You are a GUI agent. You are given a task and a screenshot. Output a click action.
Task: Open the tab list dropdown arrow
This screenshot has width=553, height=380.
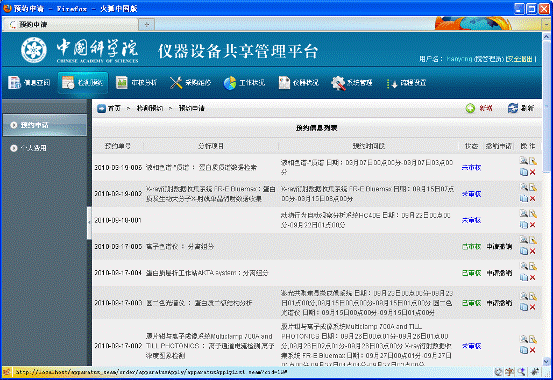click(546, 24)
